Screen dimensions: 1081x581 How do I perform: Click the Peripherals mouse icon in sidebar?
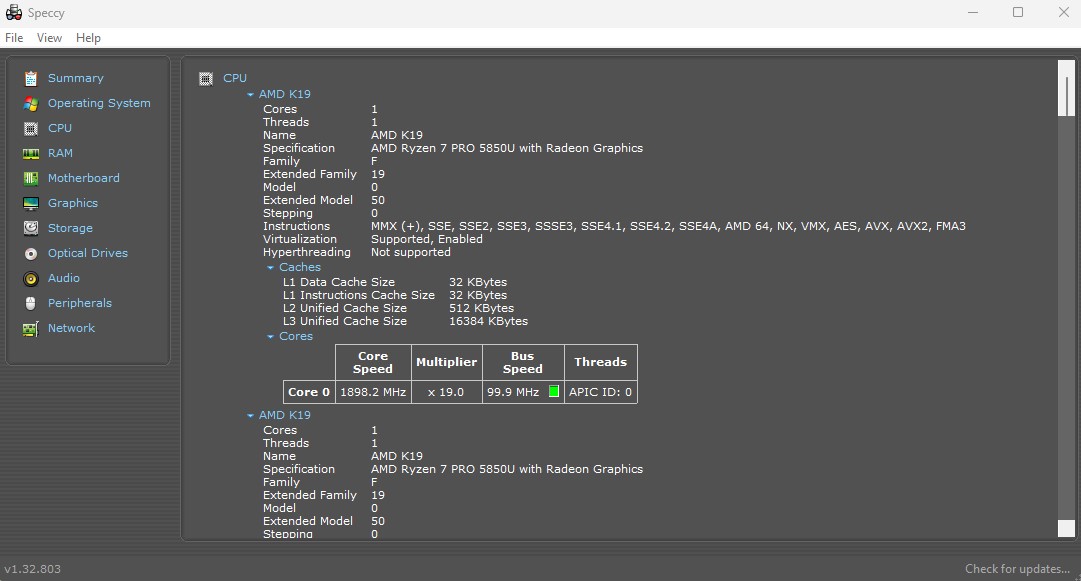pyautogui.click(x=31, y=303)
